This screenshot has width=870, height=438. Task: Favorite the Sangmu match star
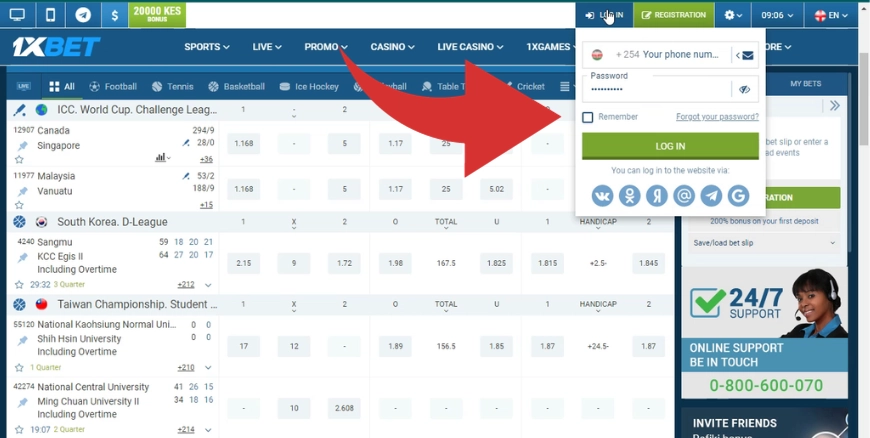click(19, 285)
